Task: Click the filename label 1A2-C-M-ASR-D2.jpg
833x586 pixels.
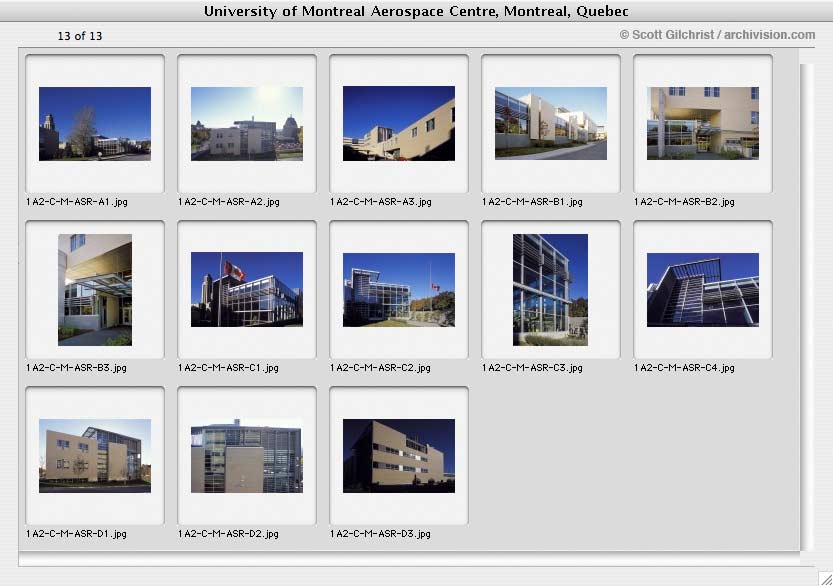Action: (228, 534)
